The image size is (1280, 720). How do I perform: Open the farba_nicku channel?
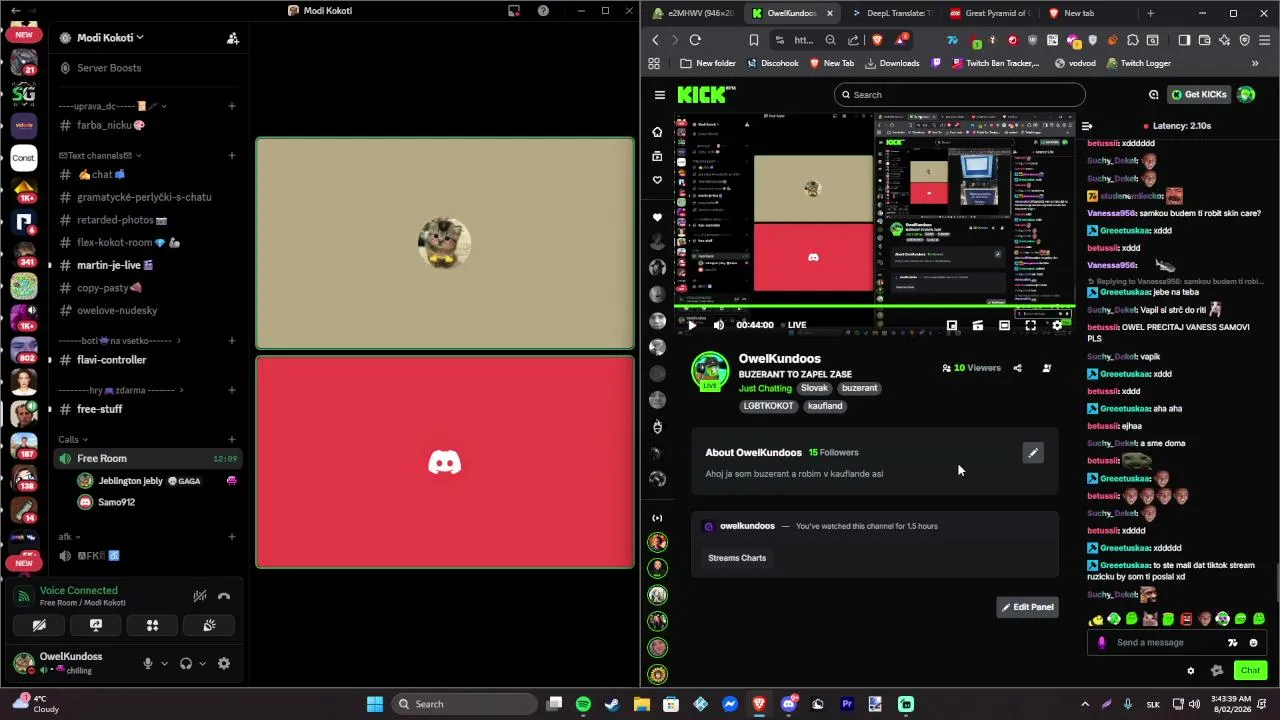[x=110, y=125]
